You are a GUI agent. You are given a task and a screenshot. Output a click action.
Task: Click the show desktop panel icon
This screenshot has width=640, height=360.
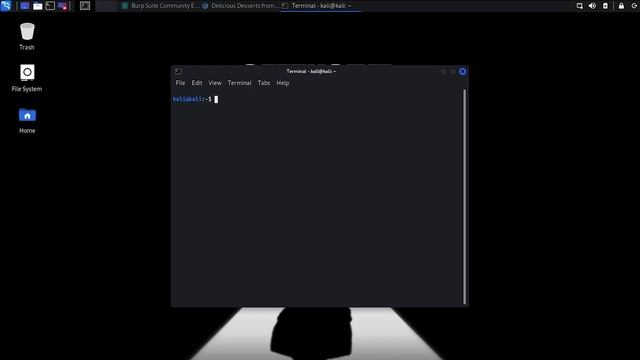25,6
